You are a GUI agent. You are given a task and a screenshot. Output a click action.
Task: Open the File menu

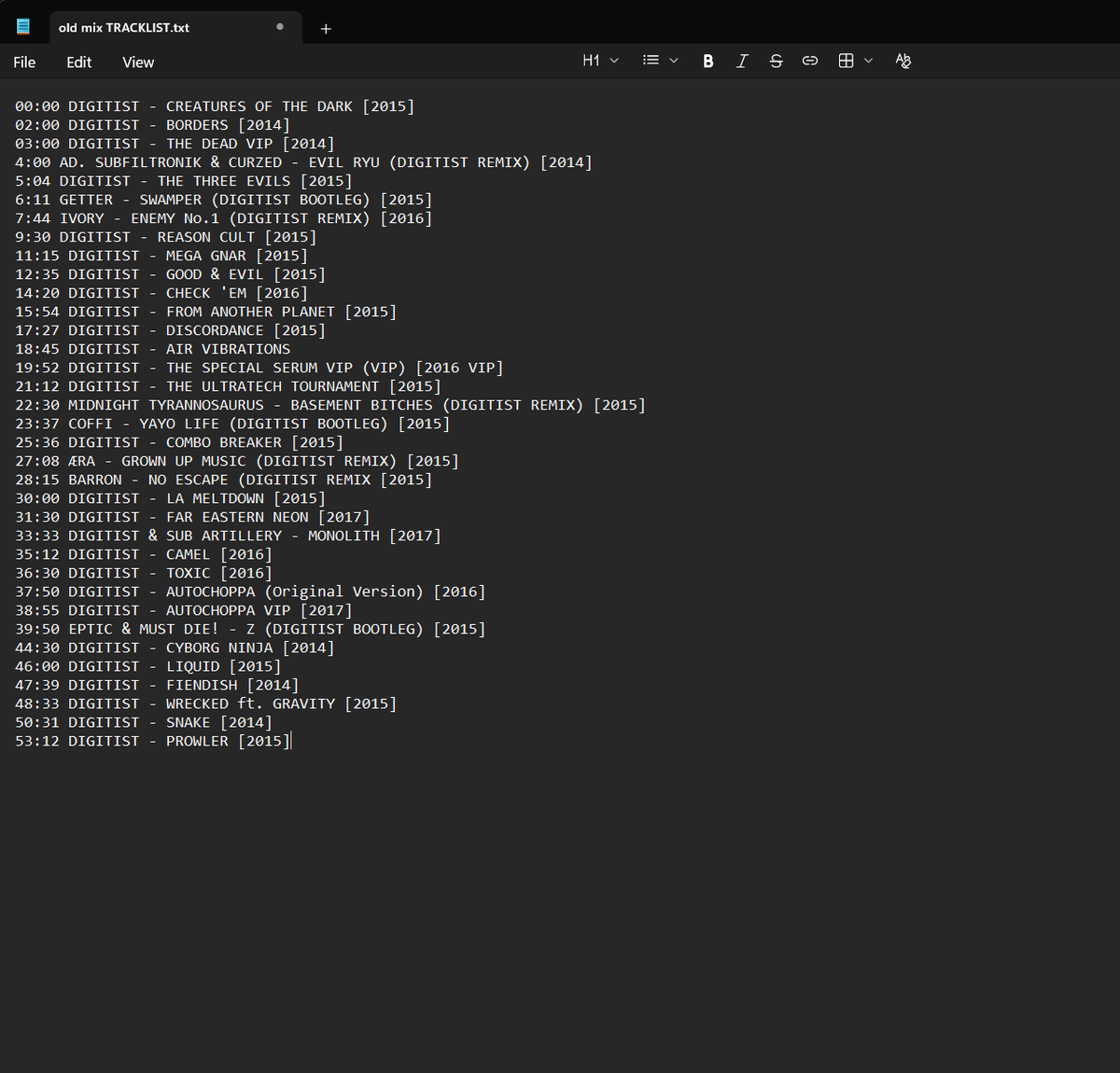[24, 62]
